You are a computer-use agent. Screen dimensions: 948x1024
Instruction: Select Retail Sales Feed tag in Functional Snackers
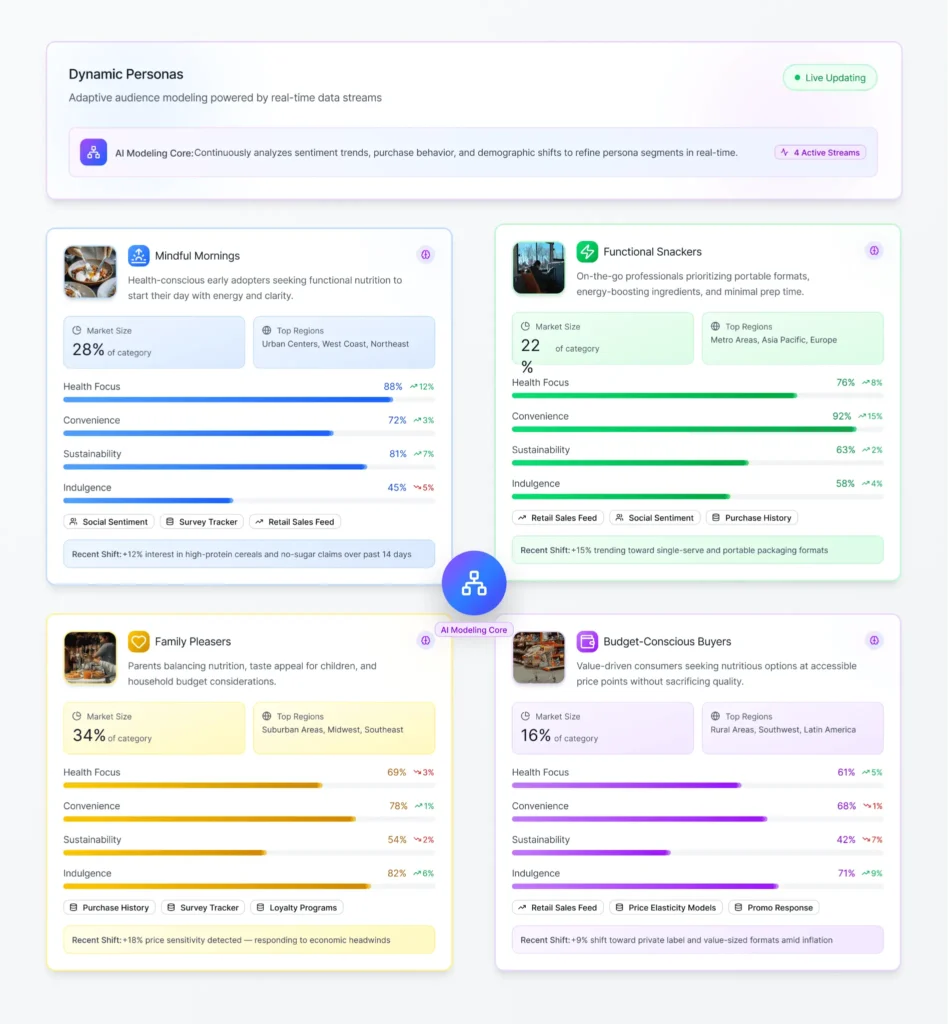tap(558, 518)
